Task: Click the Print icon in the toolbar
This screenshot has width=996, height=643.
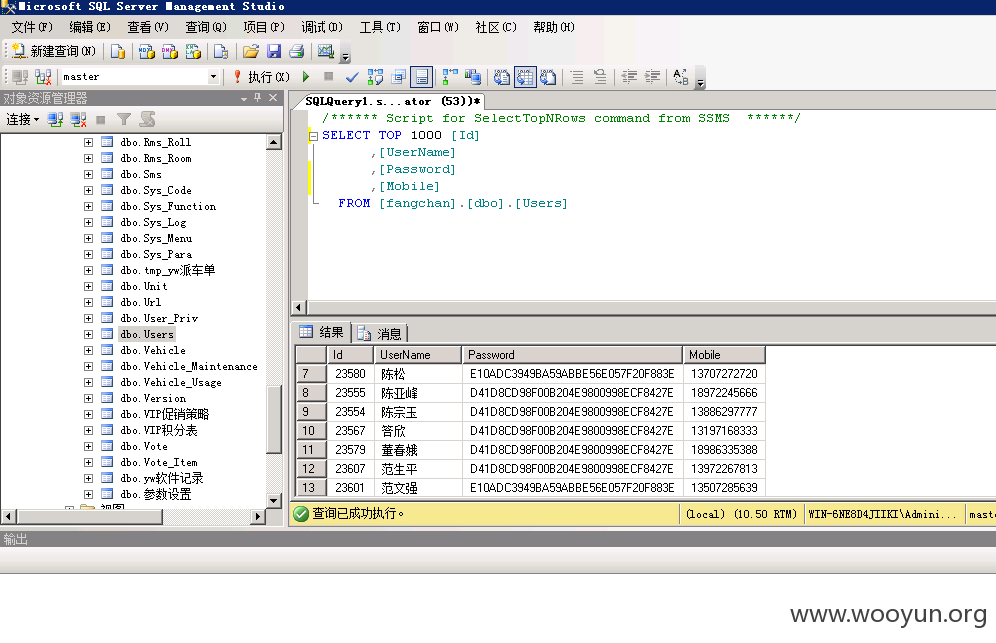Action: coord(297,51)
